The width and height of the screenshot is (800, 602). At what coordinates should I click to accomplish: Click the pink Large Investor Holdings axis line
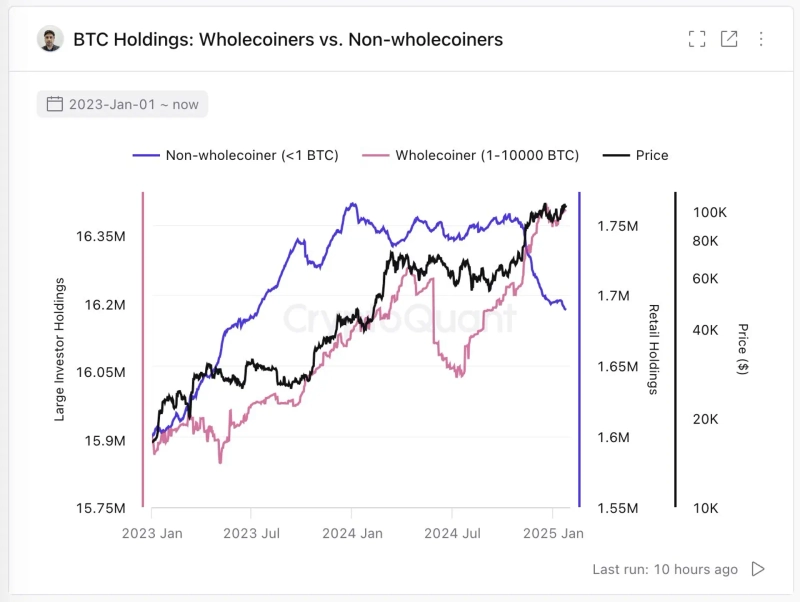coord(143,350)
